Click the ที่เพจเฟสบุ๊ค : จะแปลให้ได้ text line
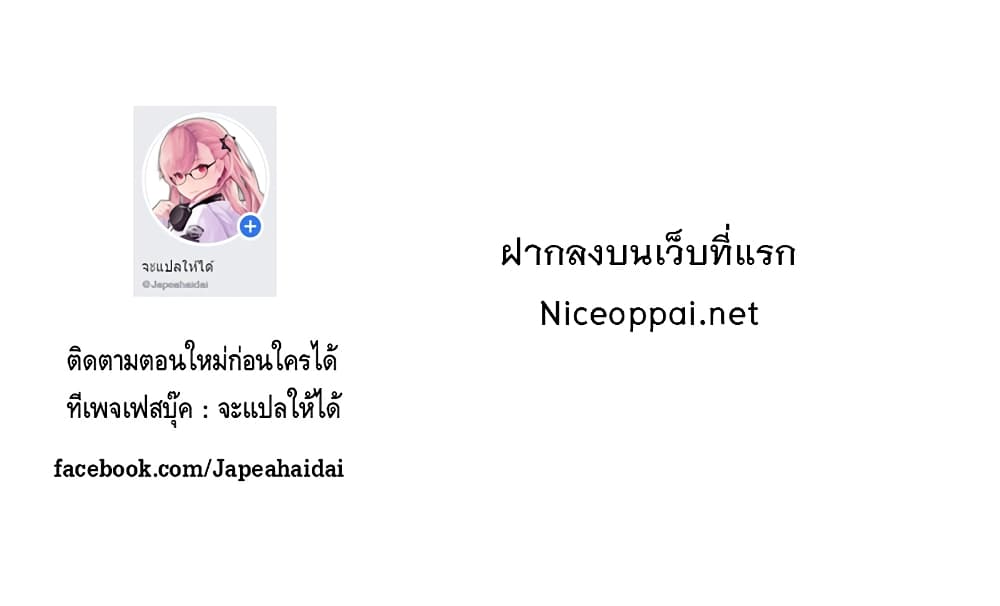 coord(203,406)
